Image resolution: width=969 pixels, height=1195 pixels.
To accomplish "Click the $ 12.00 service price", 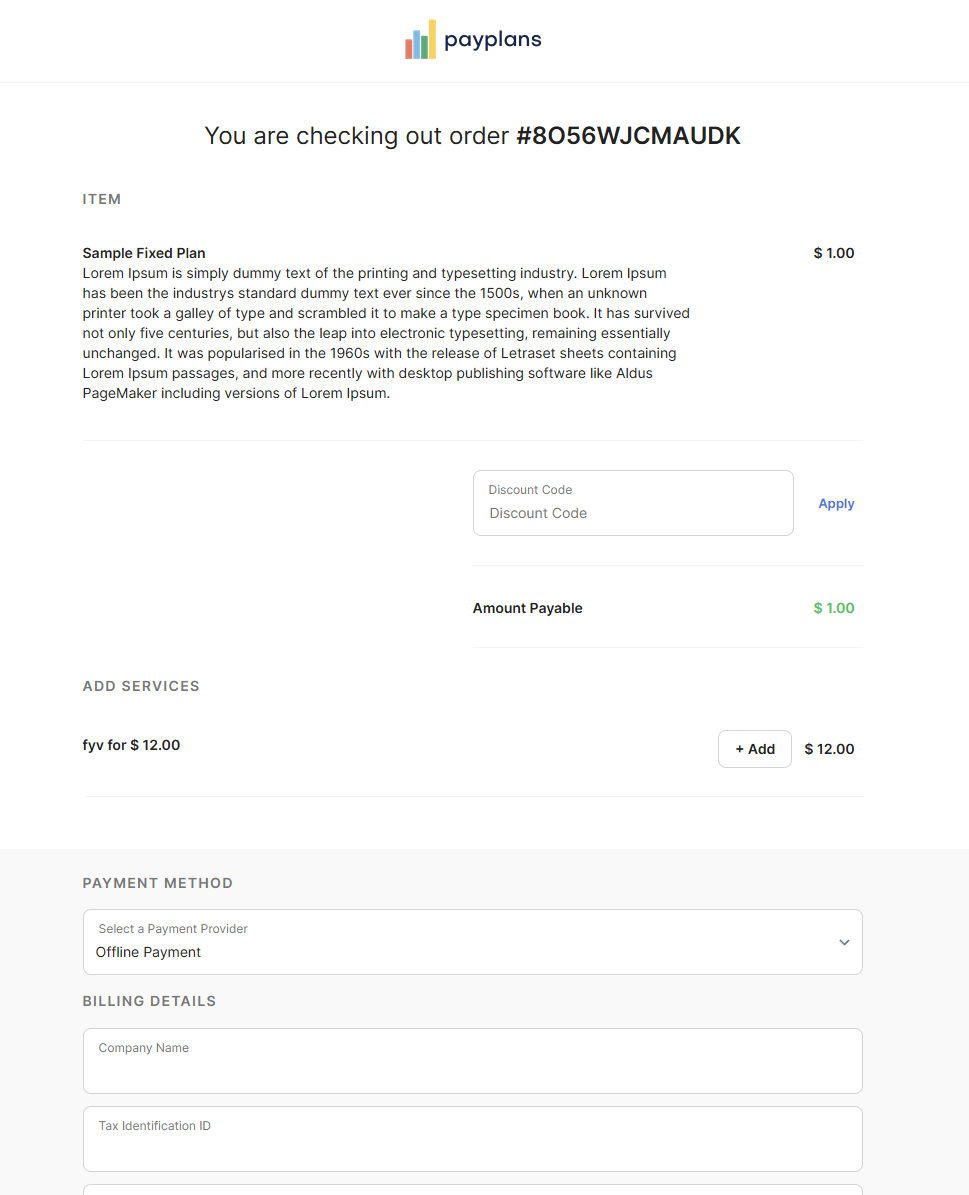I will click(829, 748).
